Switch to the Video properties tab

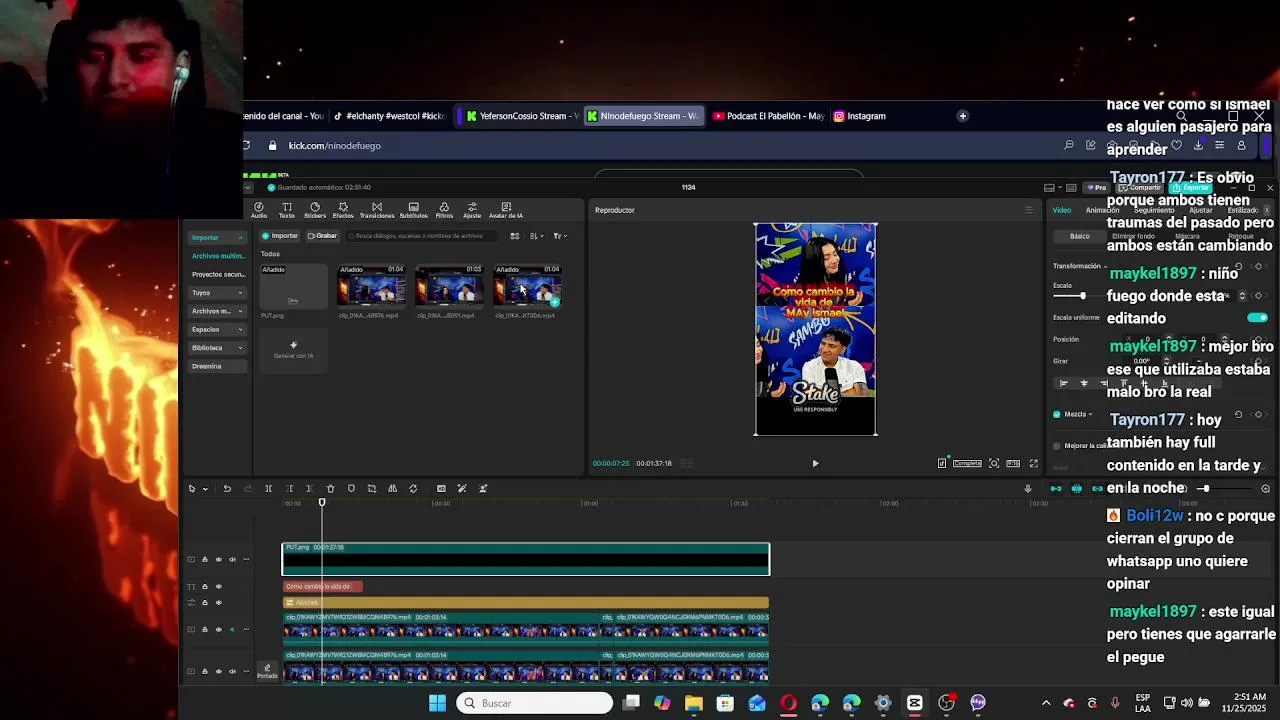[1062, 210]
